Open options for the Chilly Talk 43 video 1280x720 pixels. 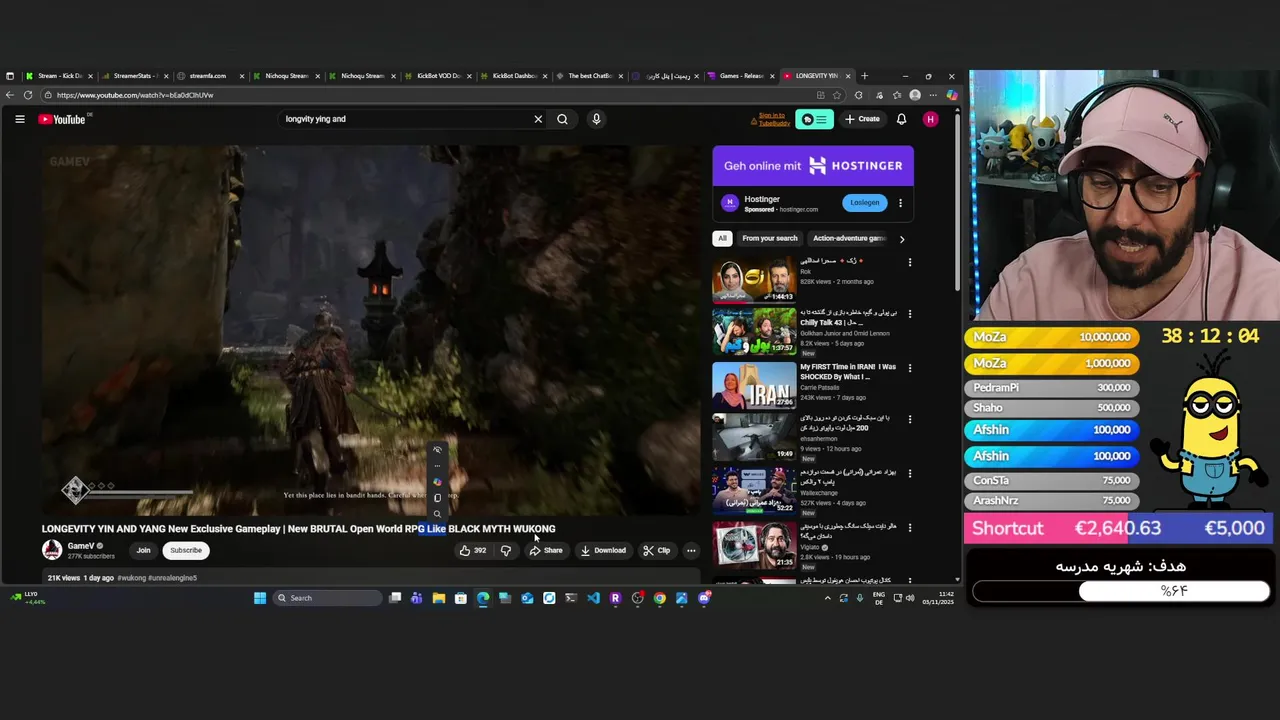(909, 314)
